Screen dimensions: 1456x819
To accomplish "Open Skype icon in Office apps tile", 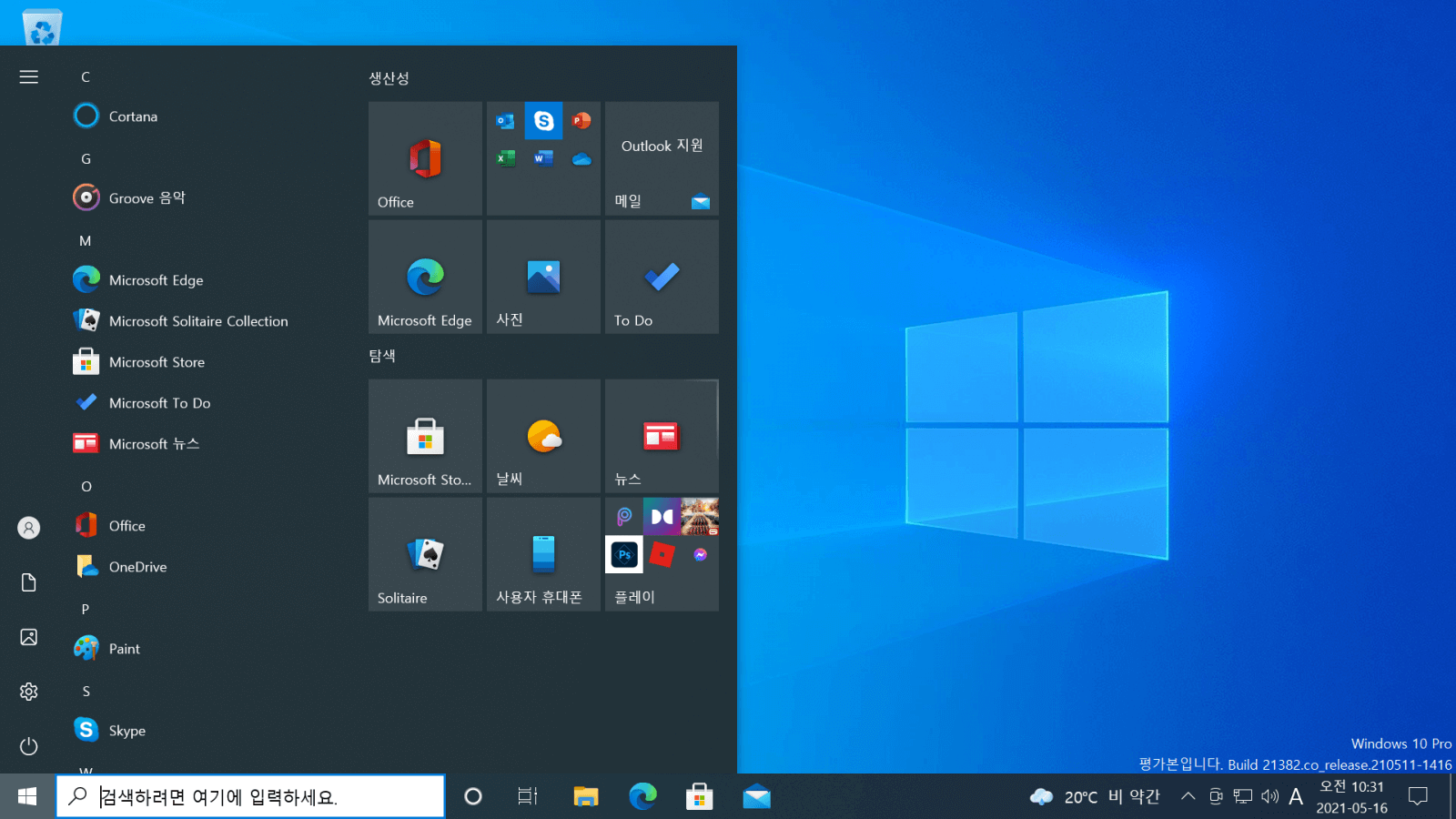I will 543,121.
